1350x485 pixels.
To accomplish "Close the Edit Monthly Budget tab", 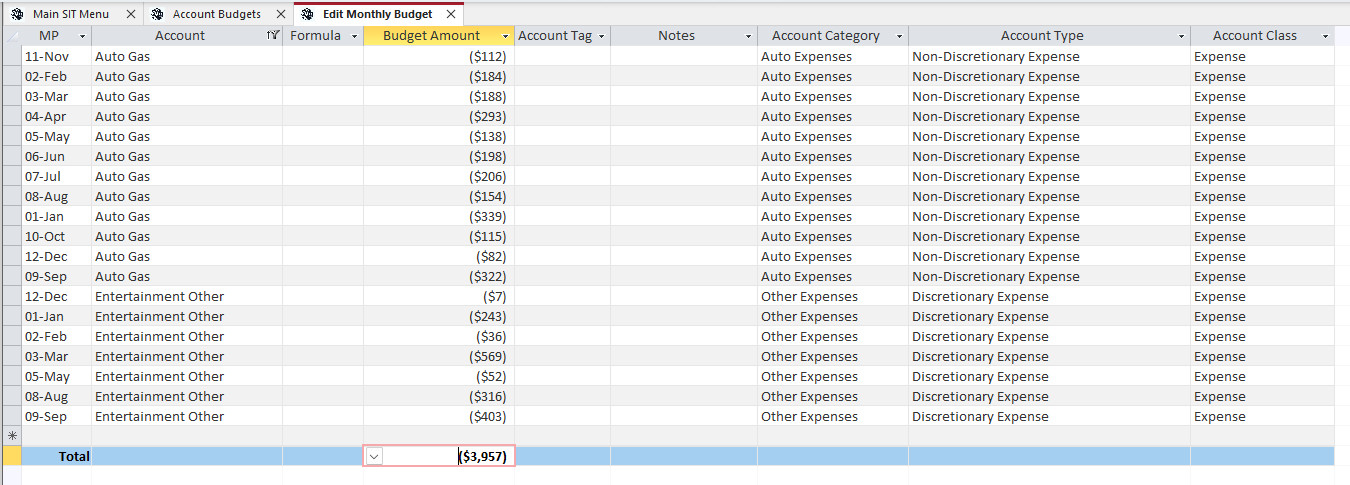I will (x=451, y=14).
